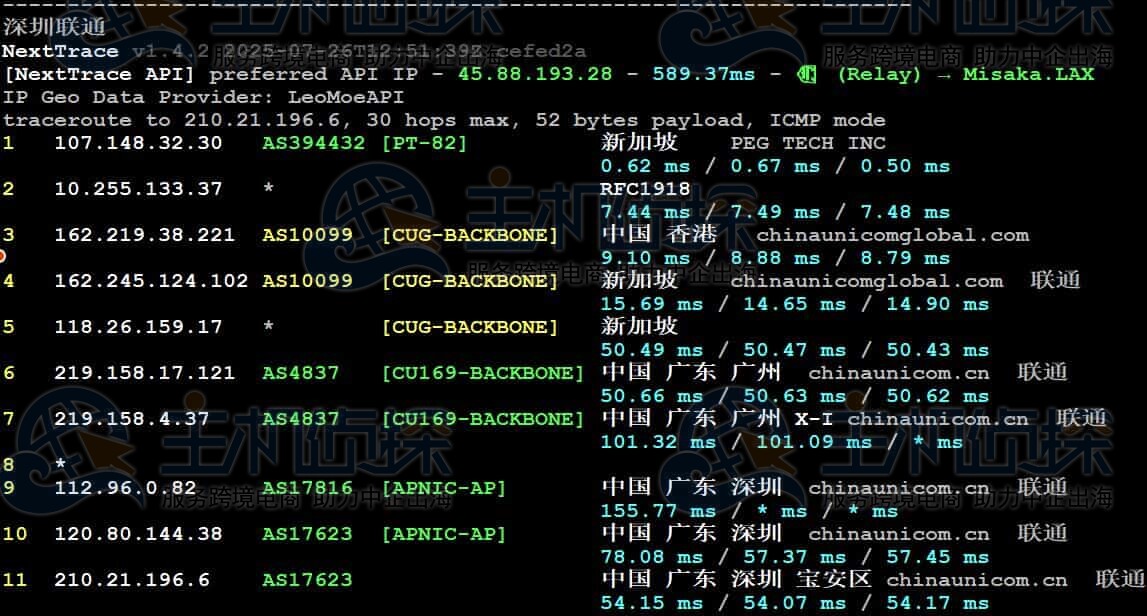The height and width of the screenshot is (616, 1147).
Task: Click the 7.44 ms latency value
Action: pos(644,212)
